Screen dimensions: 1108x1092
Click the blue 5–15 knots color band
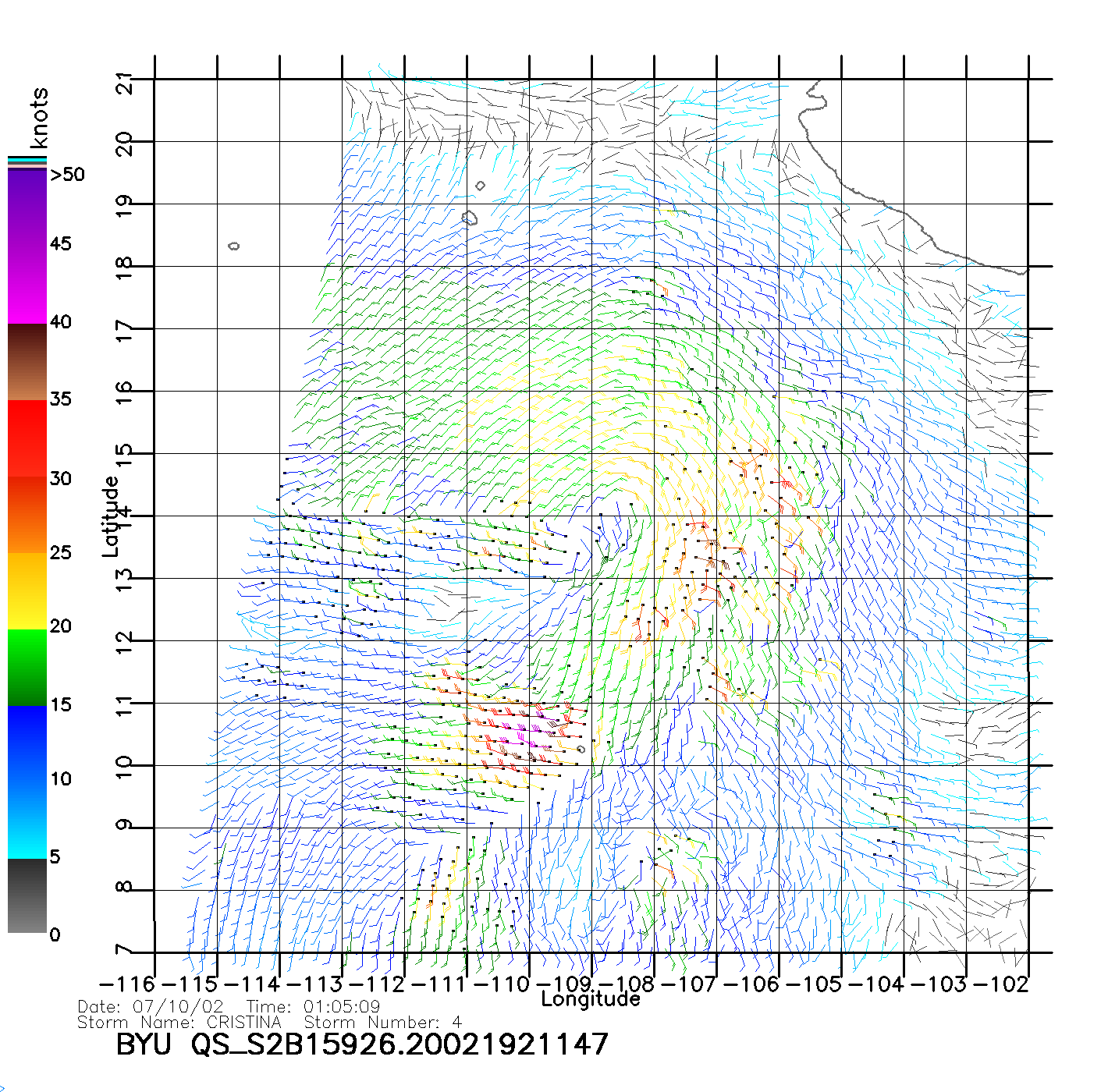pos(27,780)
